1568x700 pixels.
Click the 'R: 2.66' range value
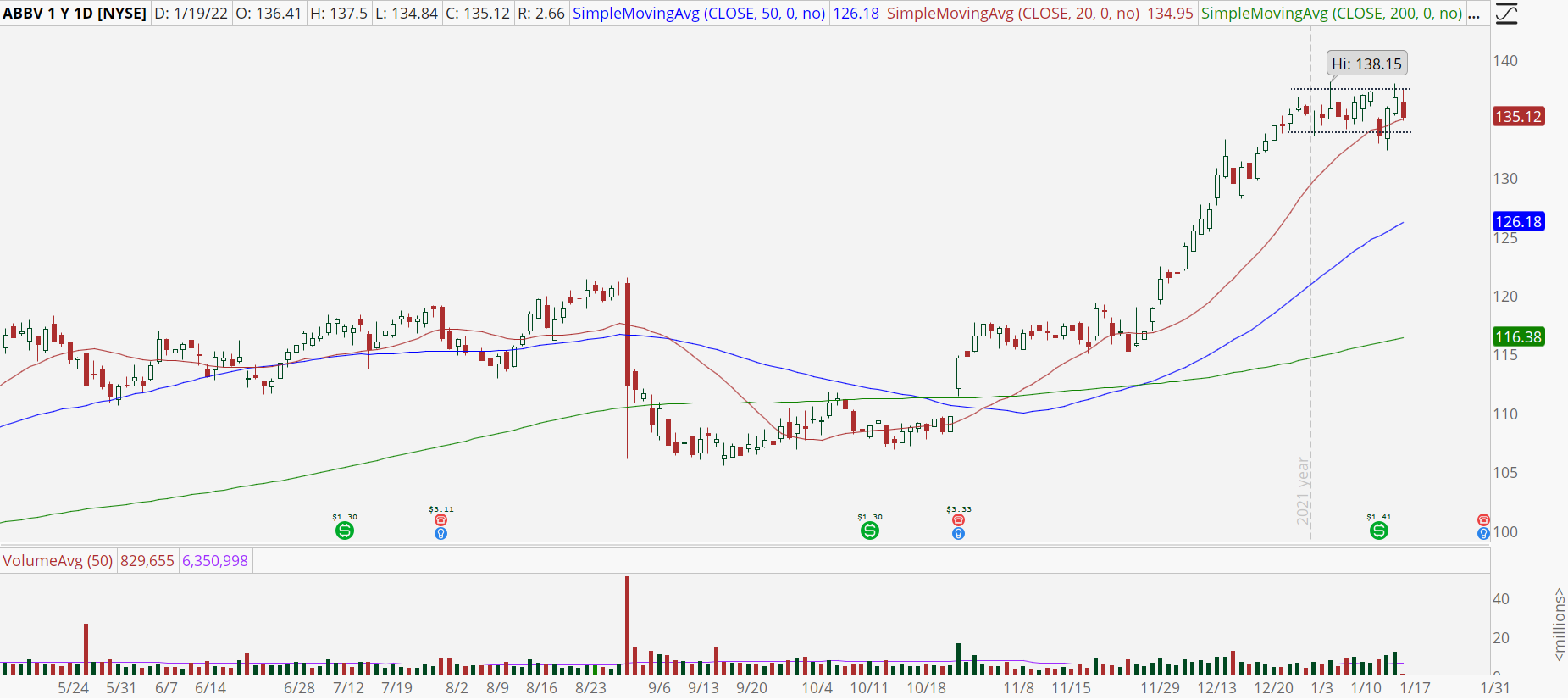(541, 14)
